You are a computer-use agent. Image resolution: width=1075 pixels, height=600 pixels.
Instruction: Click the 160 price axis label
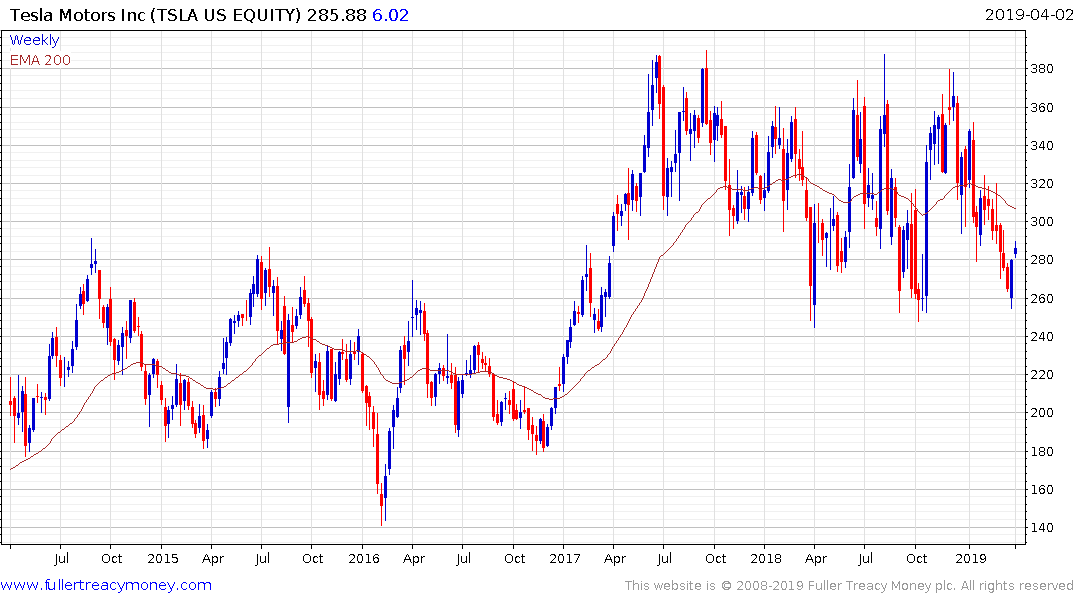[x=1042, y=490]
